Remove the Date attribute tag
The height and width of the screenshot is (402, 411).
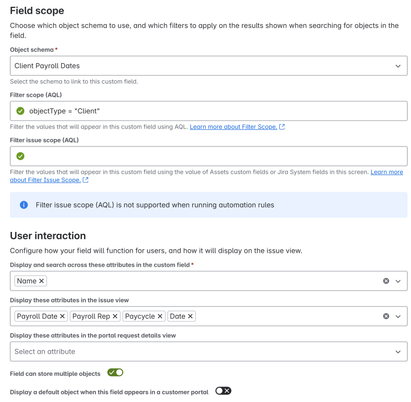[x=190, y=316]
